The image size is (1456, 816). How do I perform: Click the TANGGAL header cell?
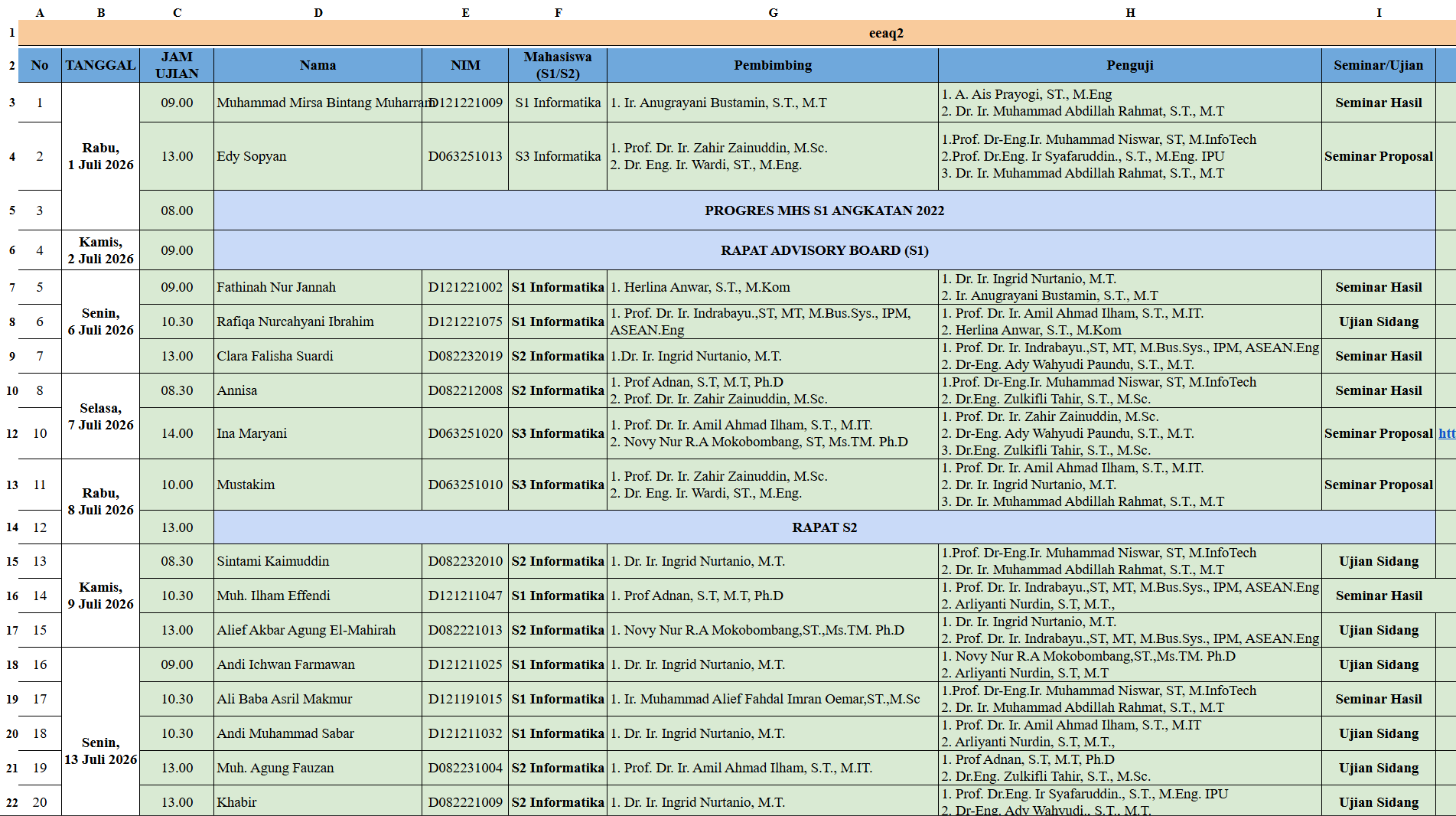pyautogui.click(x=101, y=65)
